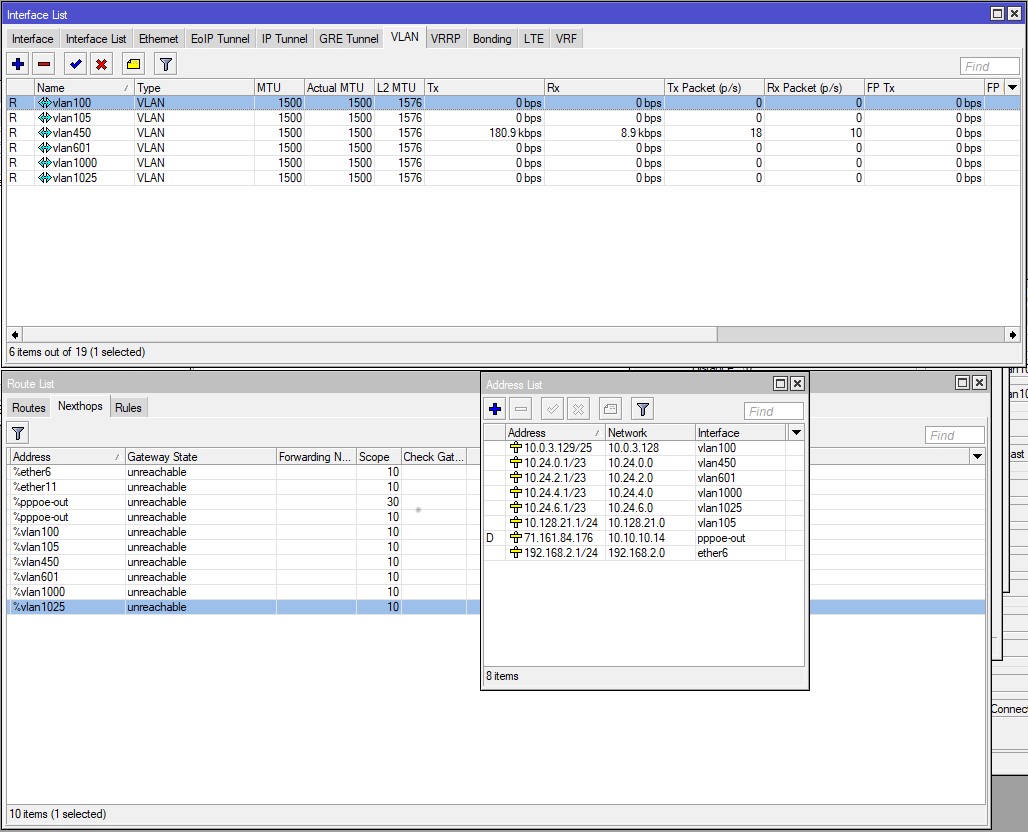1028x832 pixels.
Task: Select the %pppoe-out nexthop with scope 30
Action: click(x=243, y=502)
